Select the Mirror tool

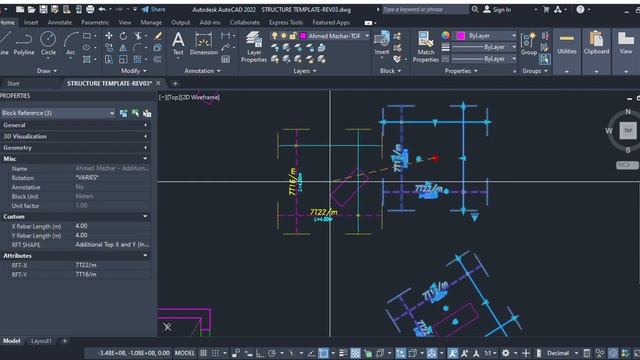[x=123, y=48]
